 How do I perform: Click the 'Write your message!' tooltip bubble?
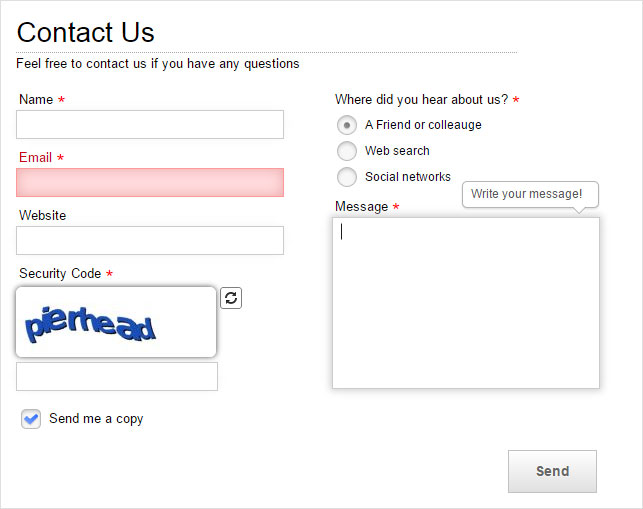[530, 194]
